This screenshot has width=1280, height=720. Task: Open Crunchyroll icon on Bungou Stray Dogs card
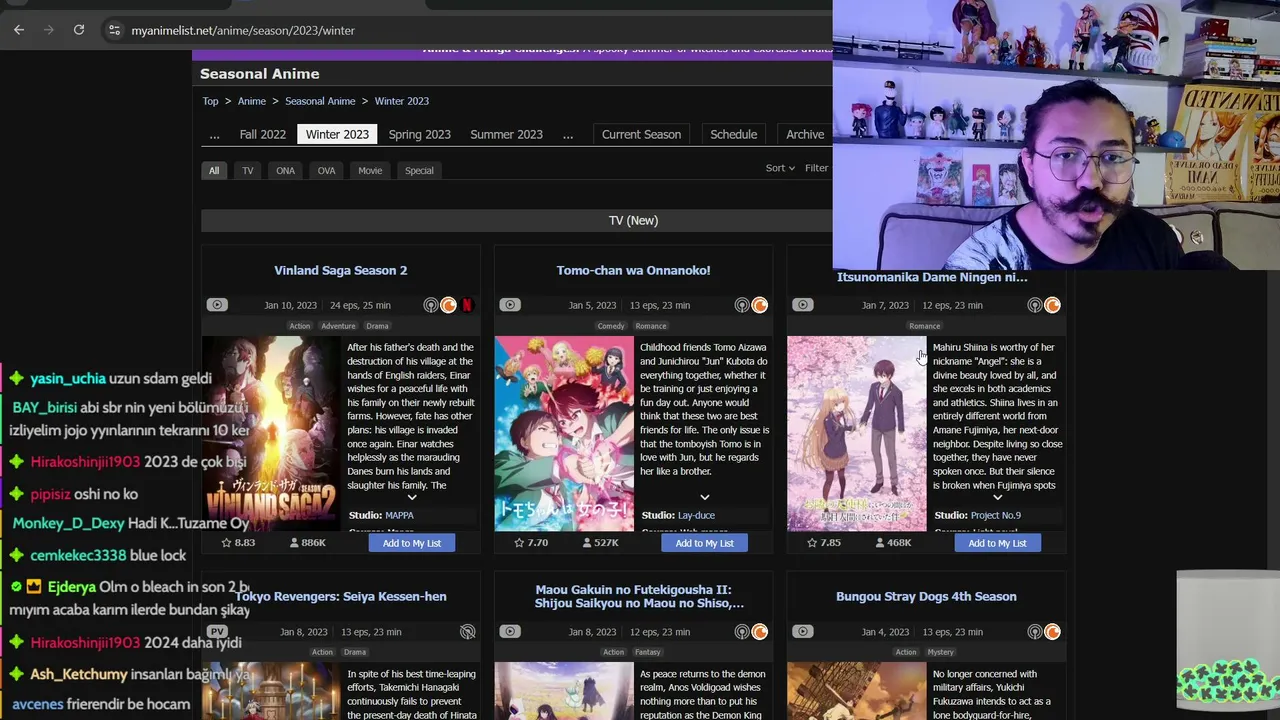coord(1053,632)
